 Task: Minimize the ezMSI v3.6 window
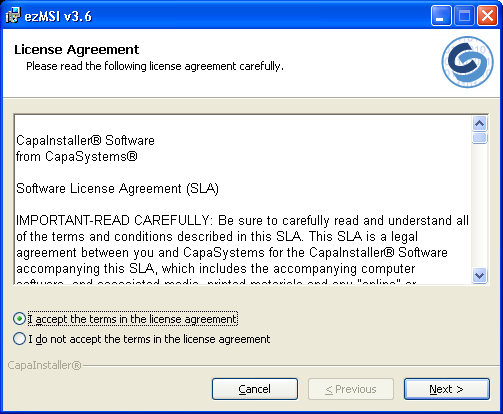click(x=441, y=15)
